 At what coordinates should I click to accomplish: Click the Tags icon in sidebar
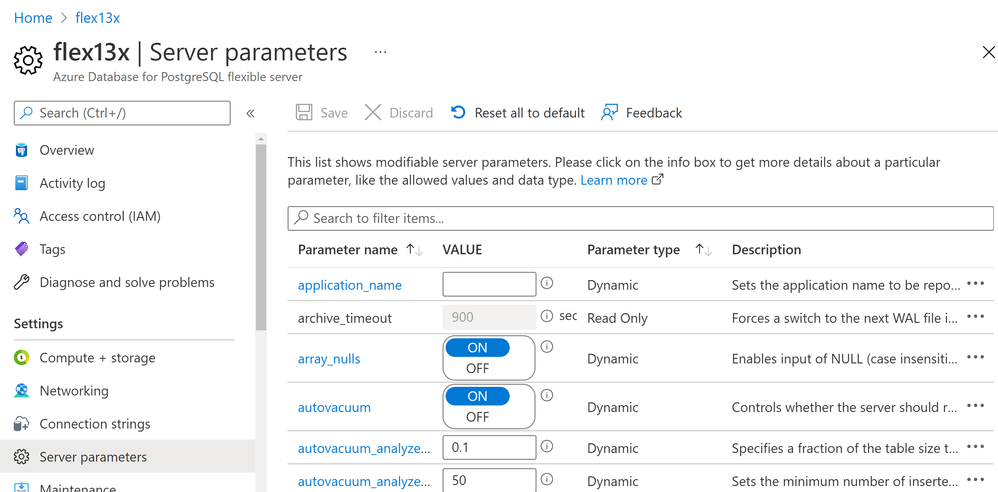(x=22, y=250)
